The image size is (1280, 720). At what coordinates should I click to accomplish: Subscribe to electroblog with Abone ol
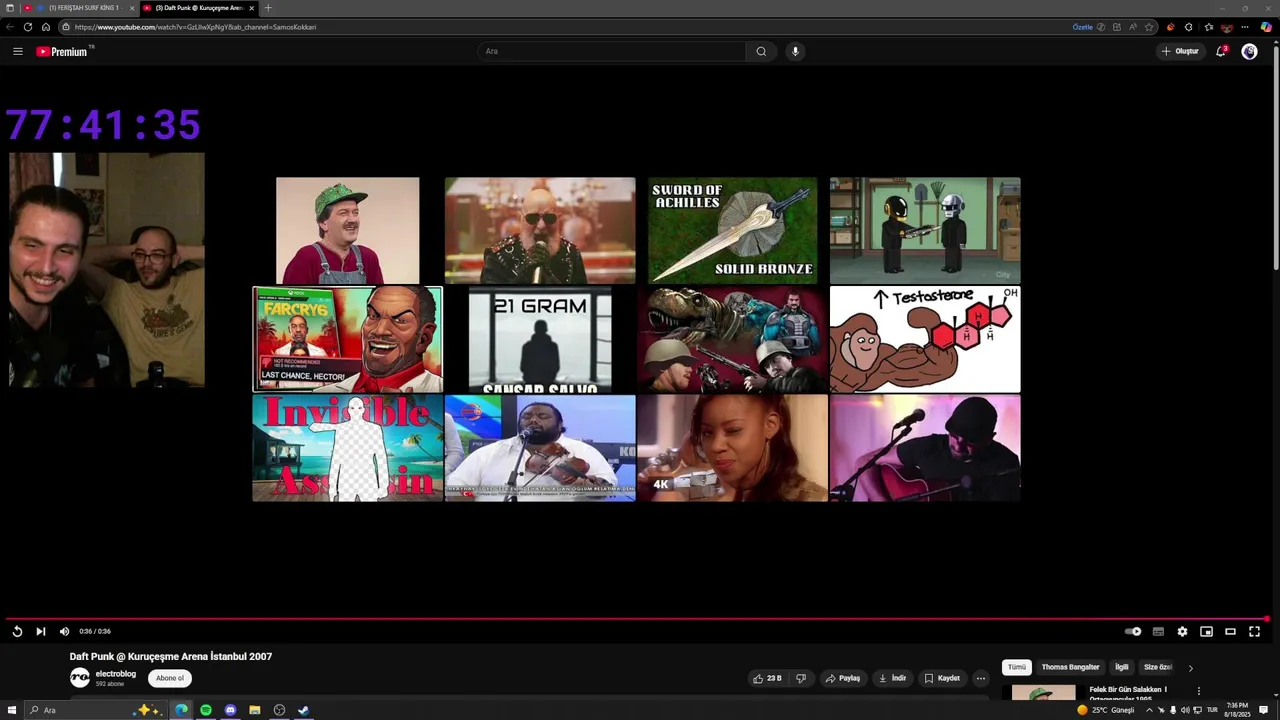(x=170, y=678)
